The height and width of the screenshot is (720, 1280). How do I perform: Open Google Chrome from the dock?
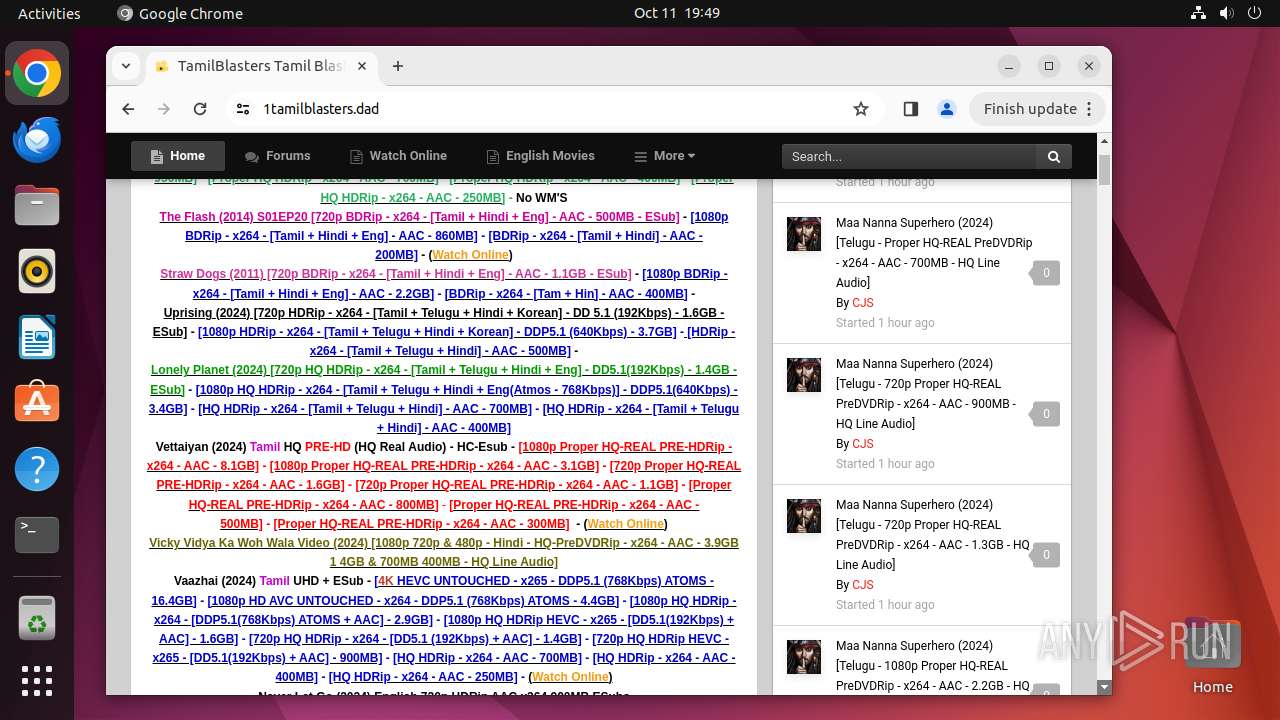tap(37, 74)
